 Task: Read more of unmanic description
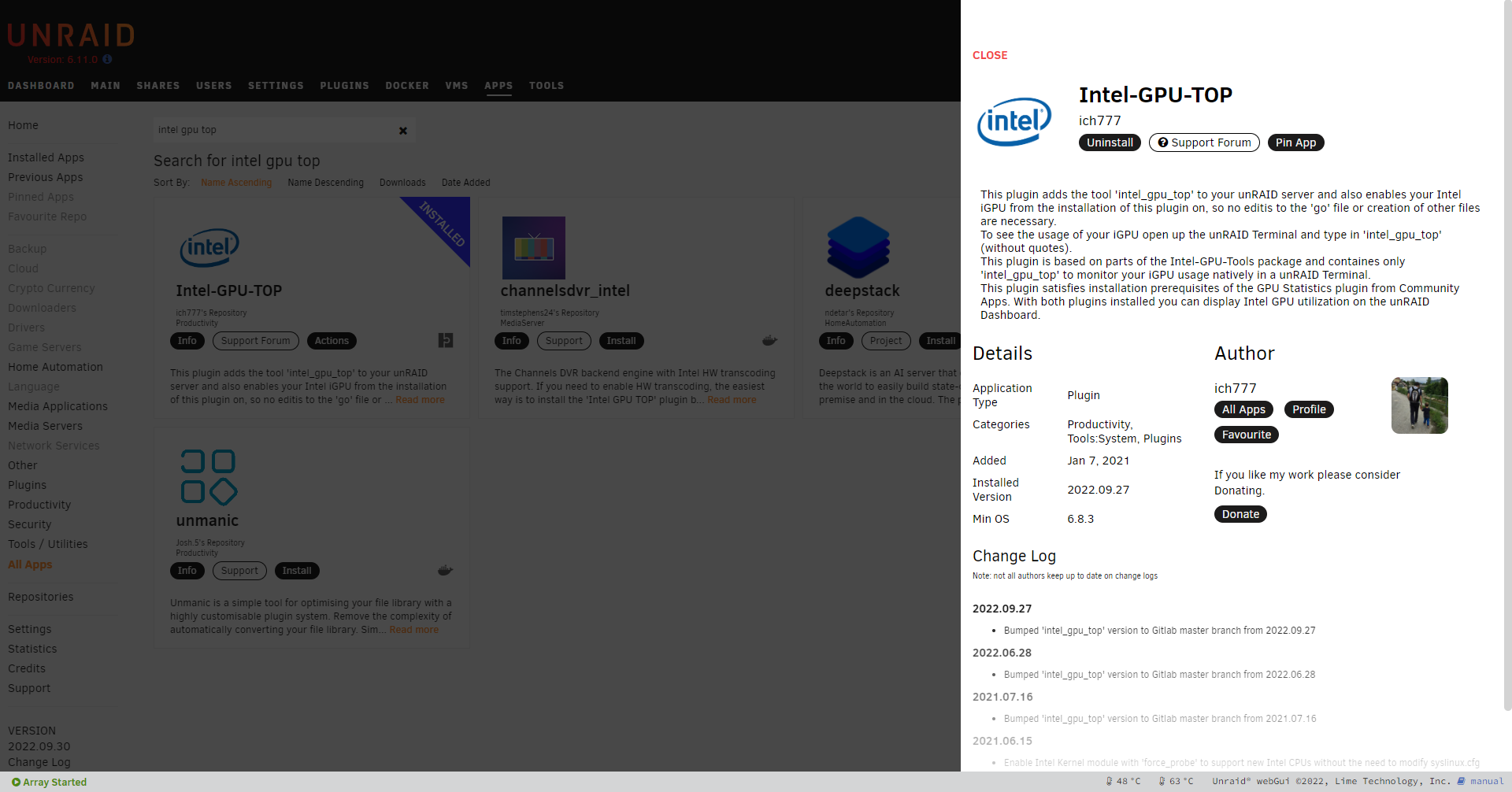(x=414, y=630)
